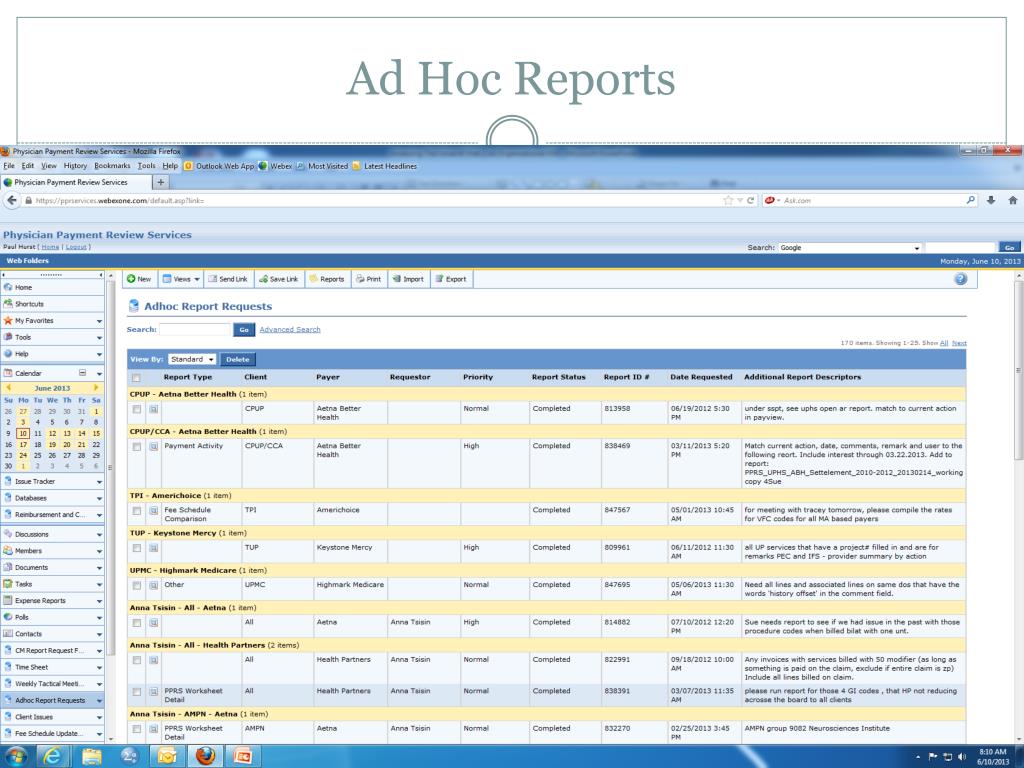
Task: Open a new browser tab with plus
Action: (x=161, y=182)
